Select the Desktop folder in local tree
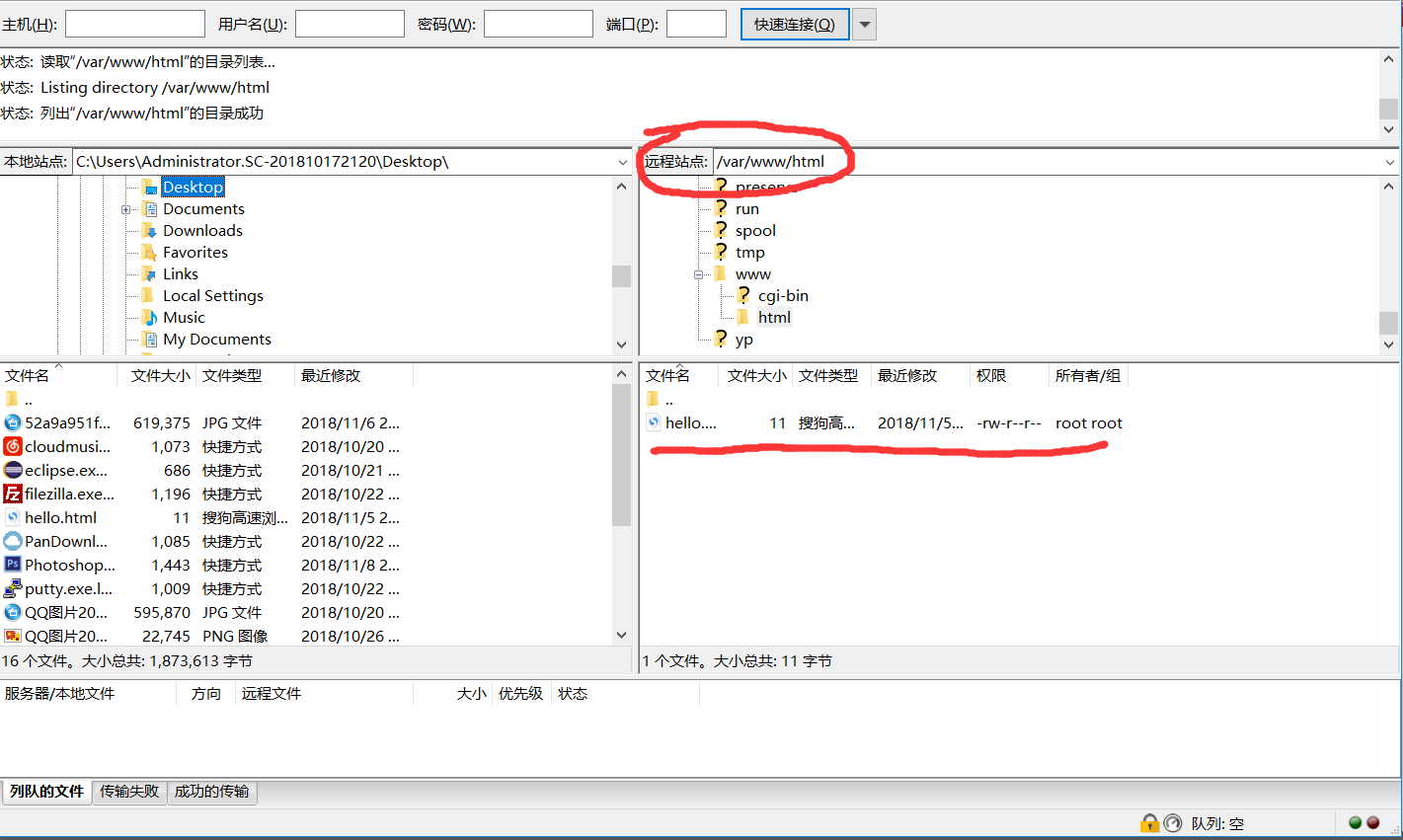 point(193,187)
